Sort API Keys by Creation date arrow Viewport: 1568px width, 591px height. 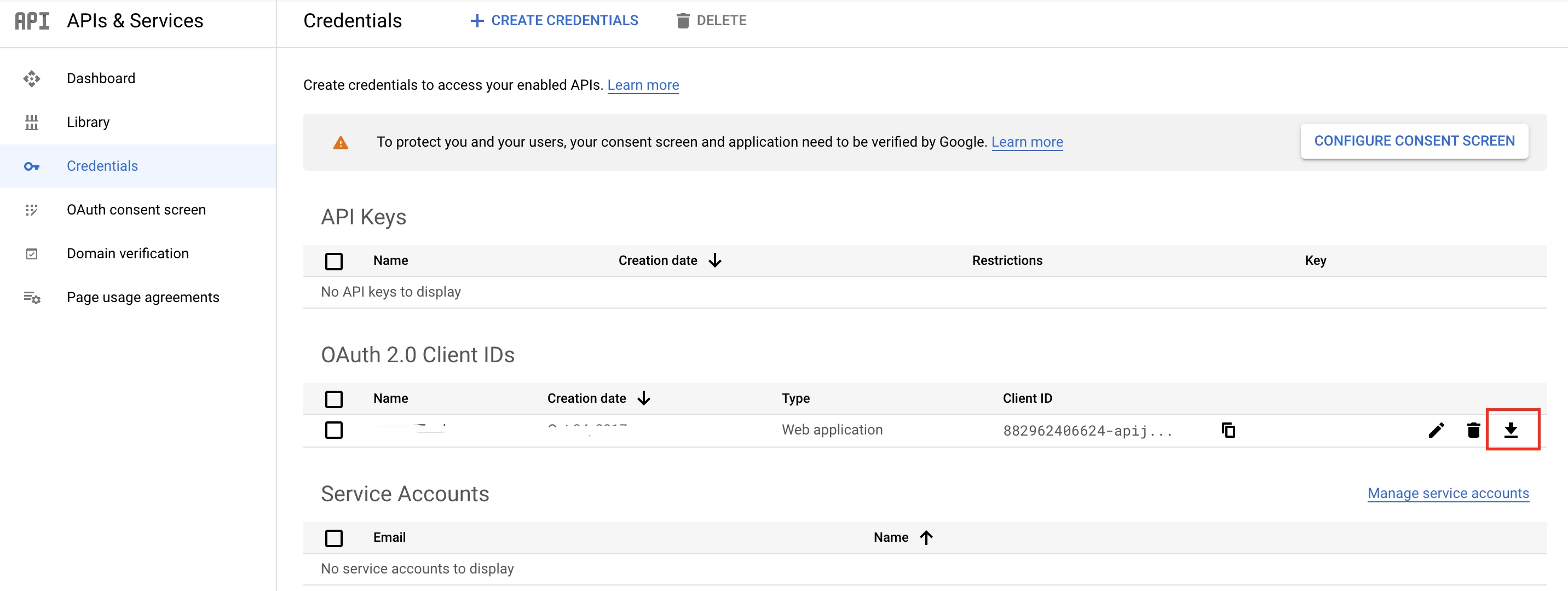(x=714, y=260)
